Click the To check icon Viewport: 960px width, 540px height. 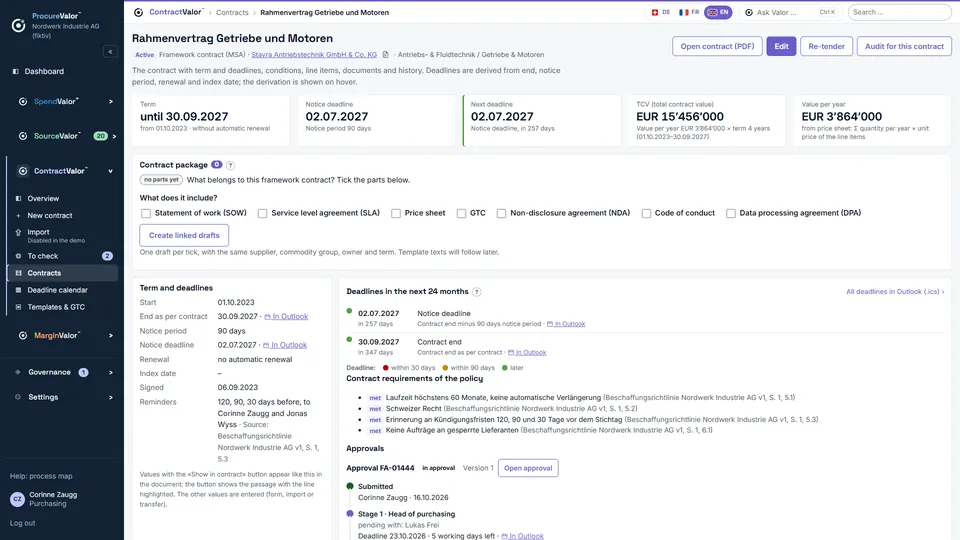pyautogui.click(x=18, y=256)
